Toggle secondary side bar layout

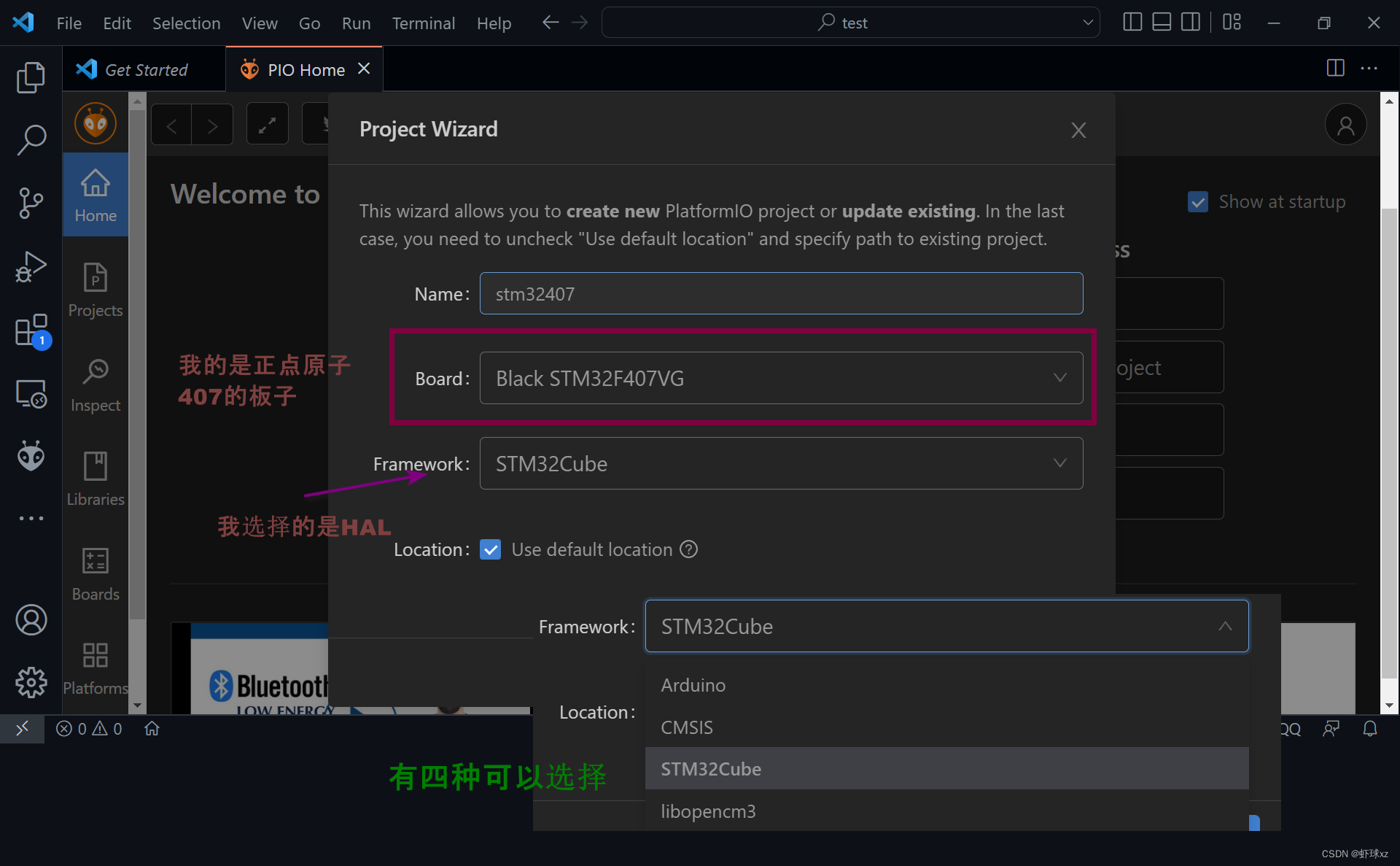[x=1190, y=22]
